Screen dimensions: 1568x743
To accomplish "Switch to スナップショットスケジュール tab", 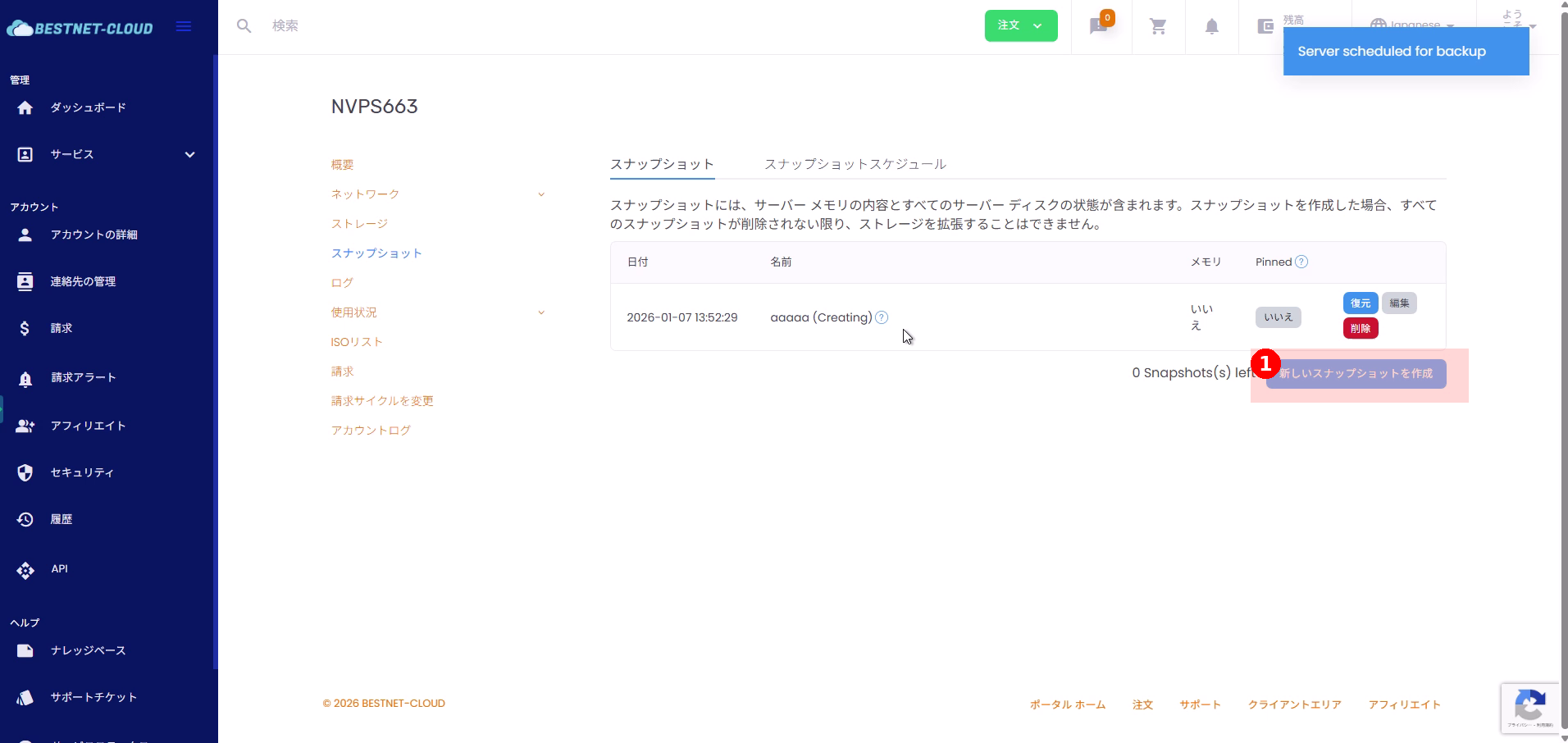I will [855, 164].
